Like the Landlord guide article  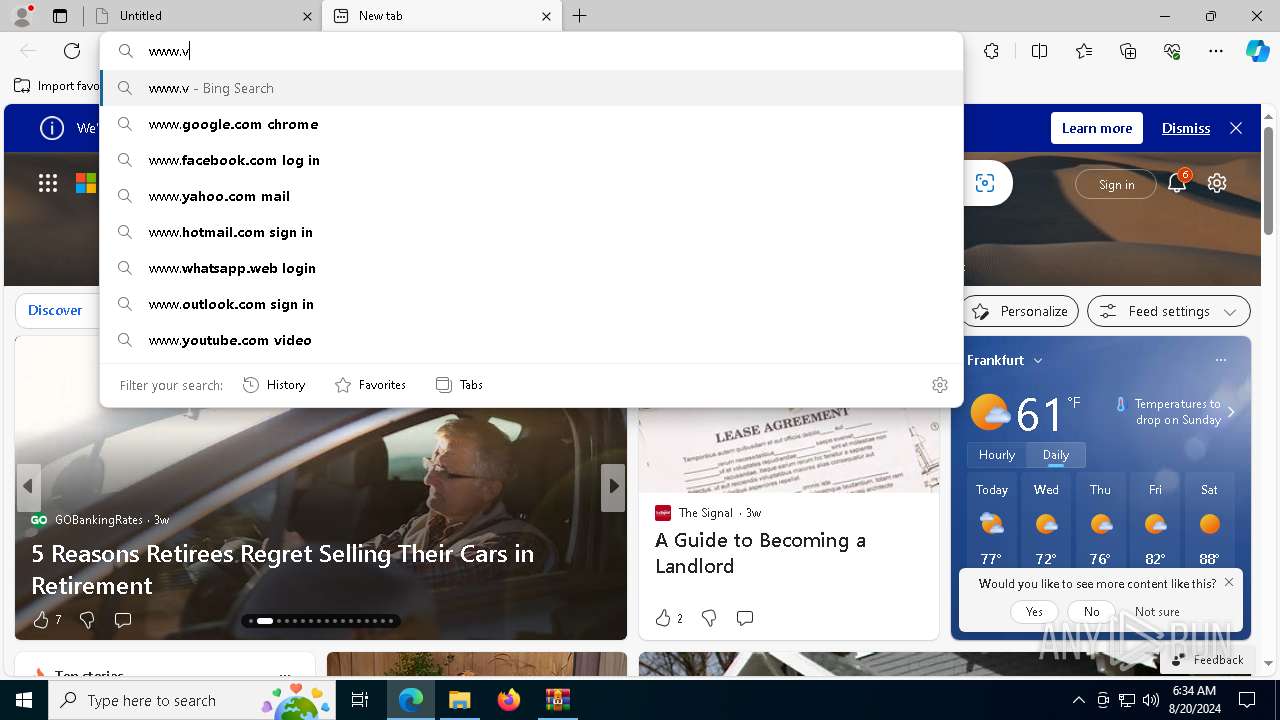tap(663, 618)
